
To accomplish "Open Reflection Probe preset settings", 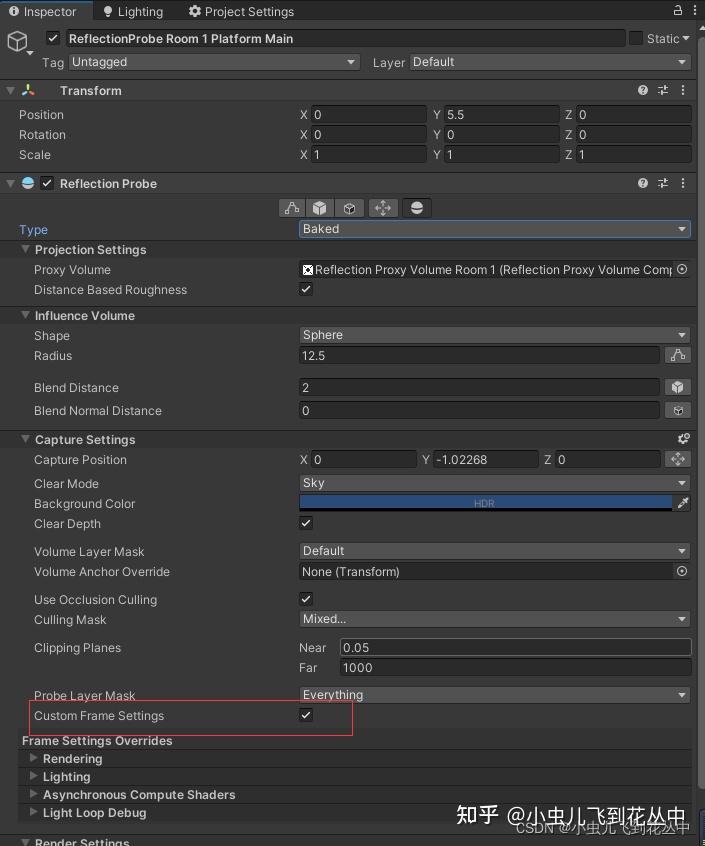I will (x=662, y=183).
